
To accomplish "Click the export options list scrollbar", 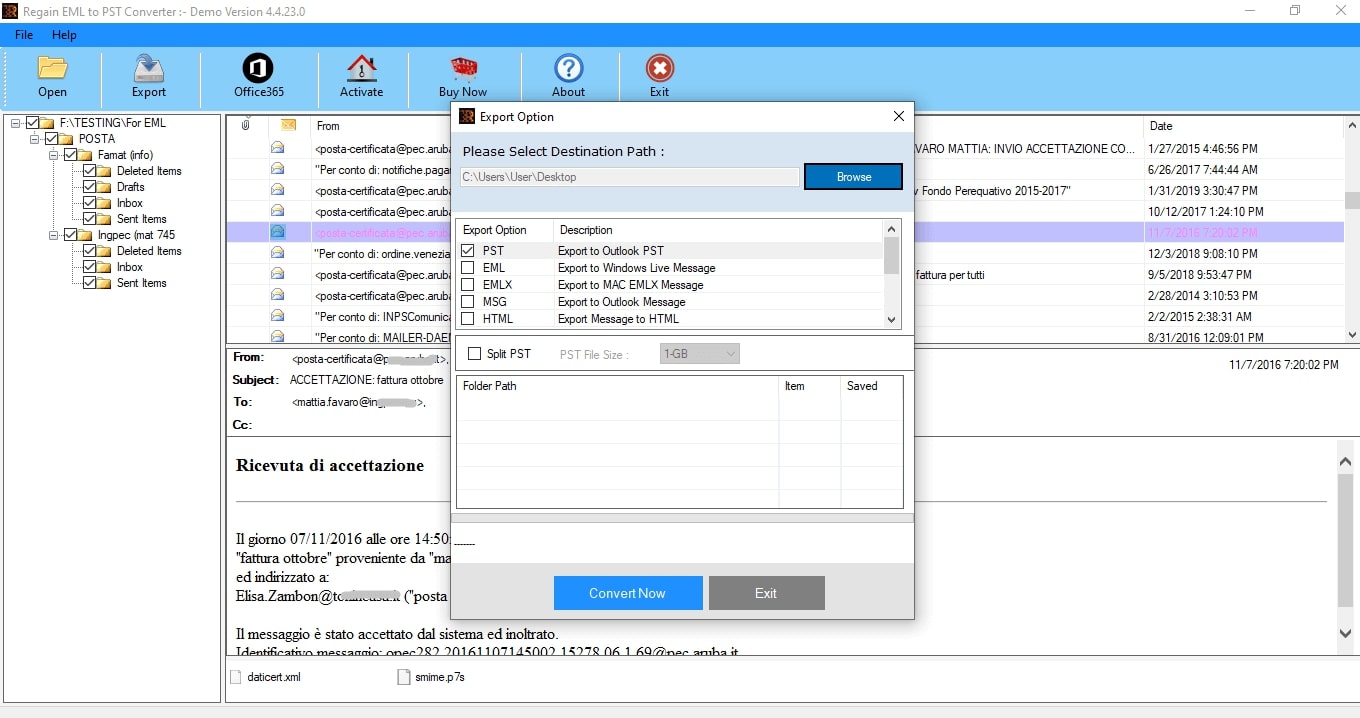I will tap(891, 272).
